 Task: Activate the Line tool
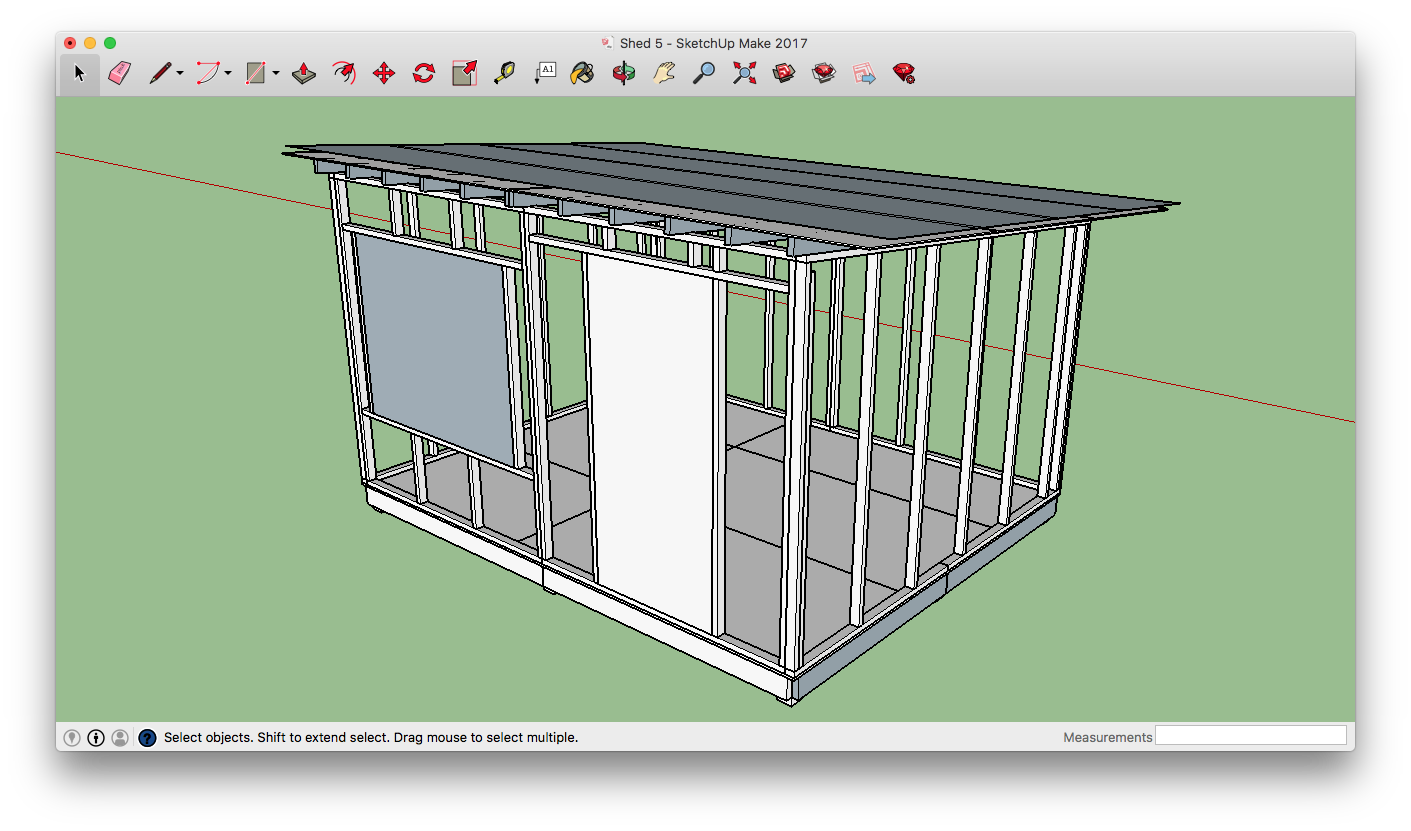[x=160, y=72]
